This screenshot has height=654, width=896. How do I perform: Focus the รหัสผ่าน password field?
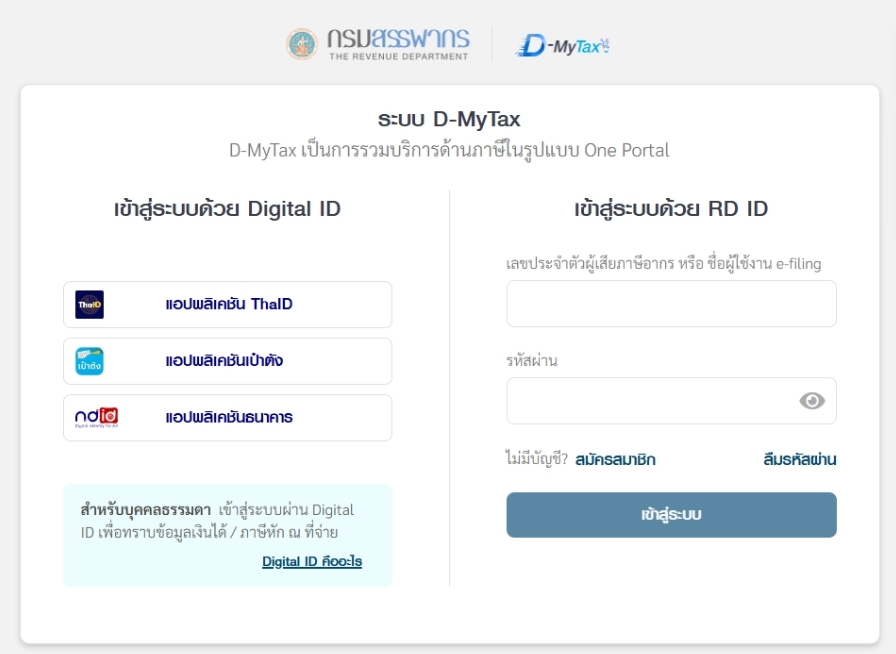pyautogui.click(x=651, y=401)
